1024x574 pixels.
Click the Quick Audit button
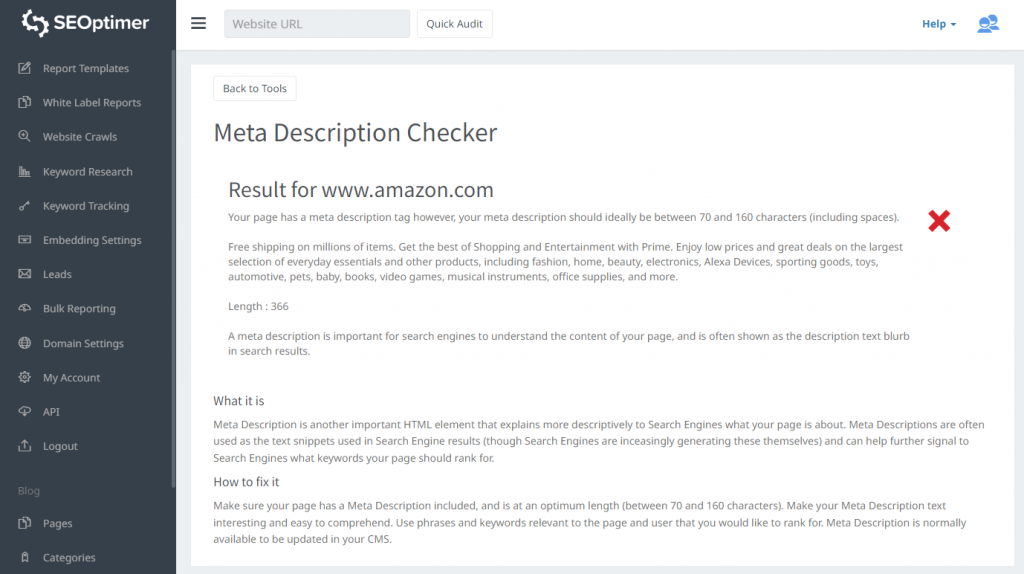pos(454,24)
